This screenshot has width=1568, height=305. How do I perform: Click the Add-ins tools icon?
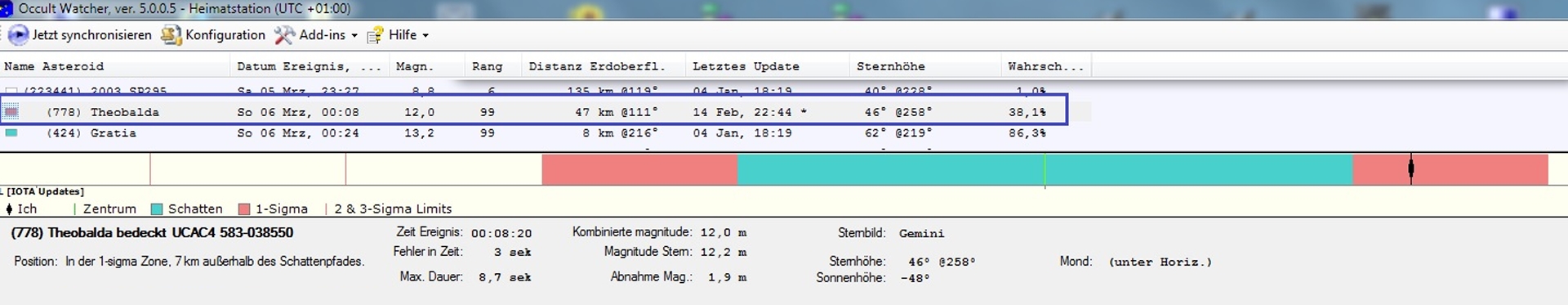click(284, 35)
